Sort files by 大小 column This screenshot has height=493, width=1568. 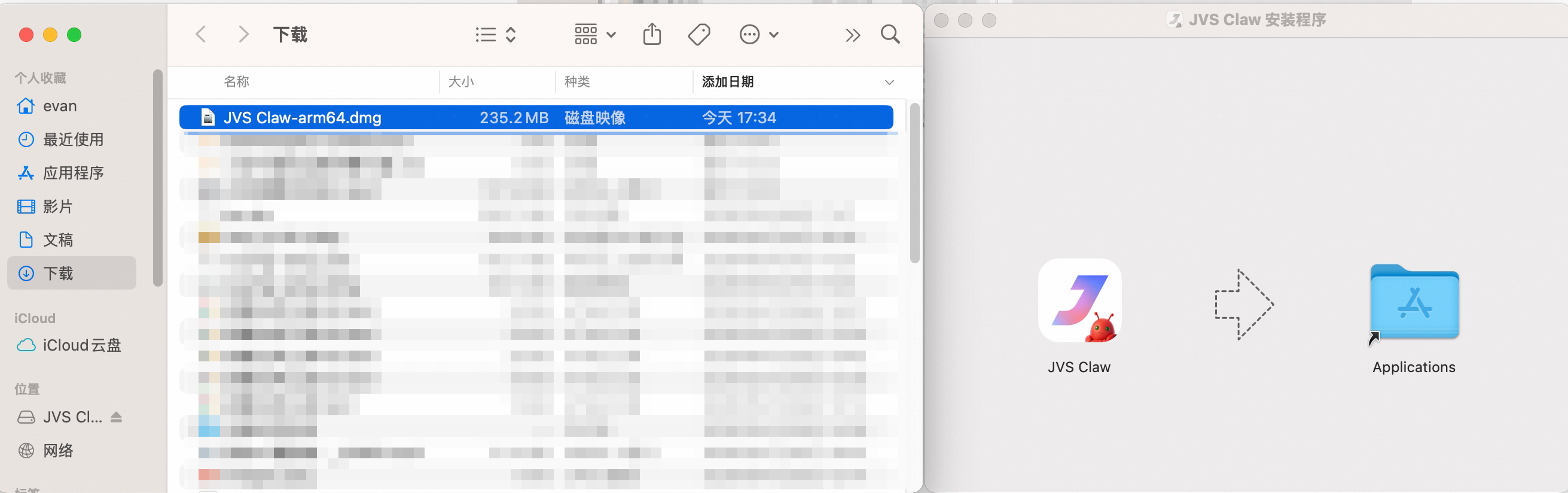tap(462, 81)
